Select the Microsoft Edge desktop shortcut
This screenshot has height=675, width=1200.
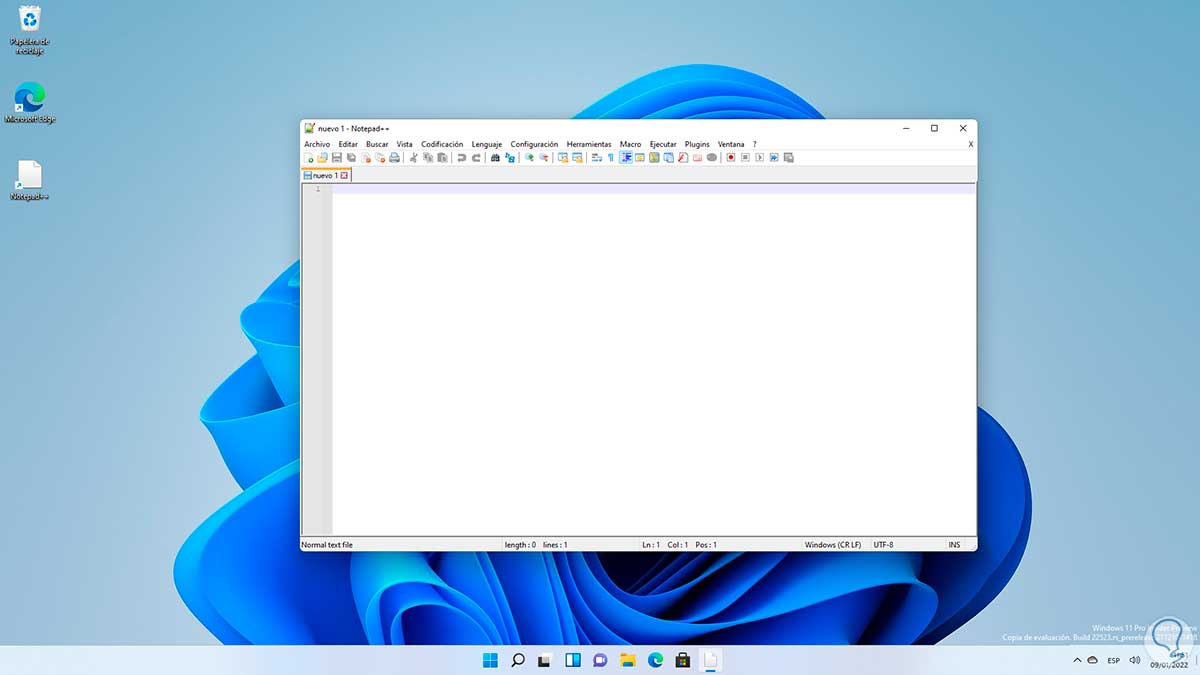coord(30,103)
